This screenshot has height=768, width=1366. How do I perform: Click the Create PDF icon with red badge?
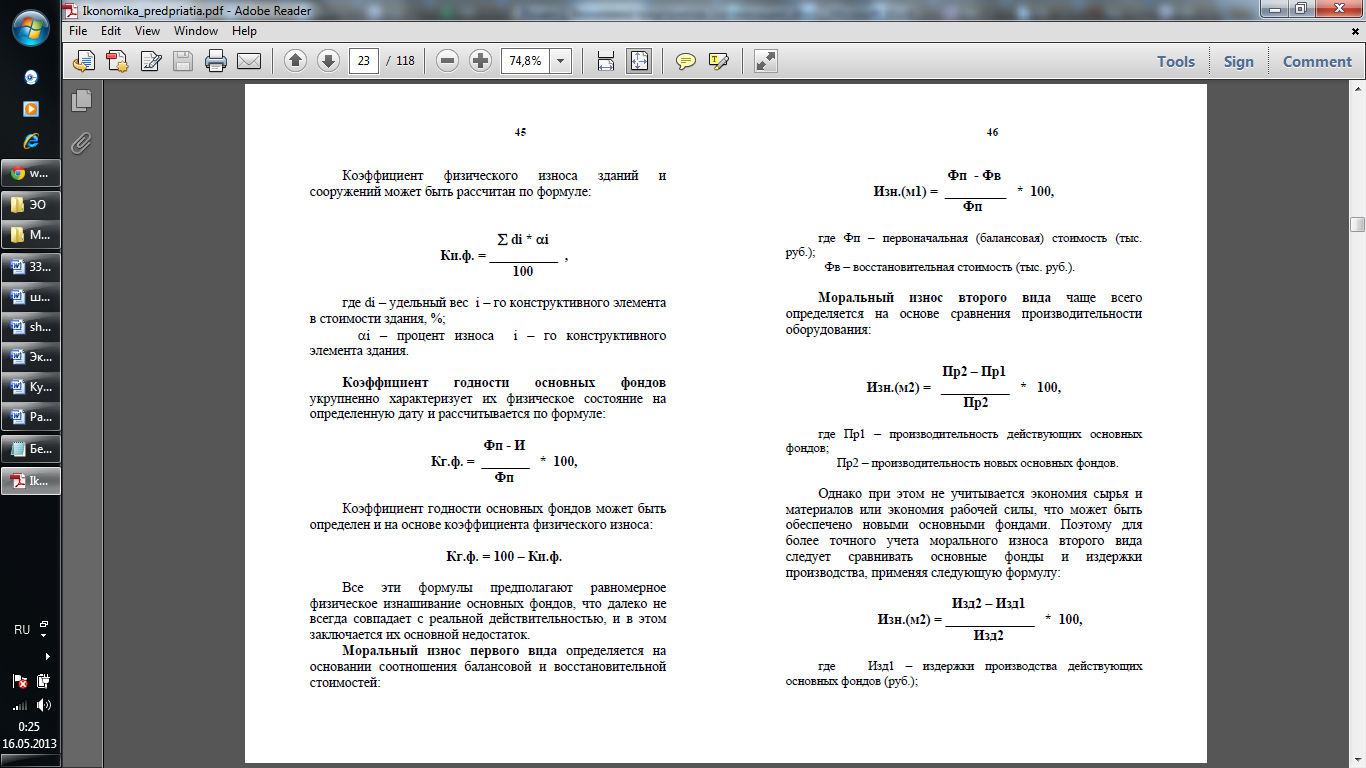point(118,61)
